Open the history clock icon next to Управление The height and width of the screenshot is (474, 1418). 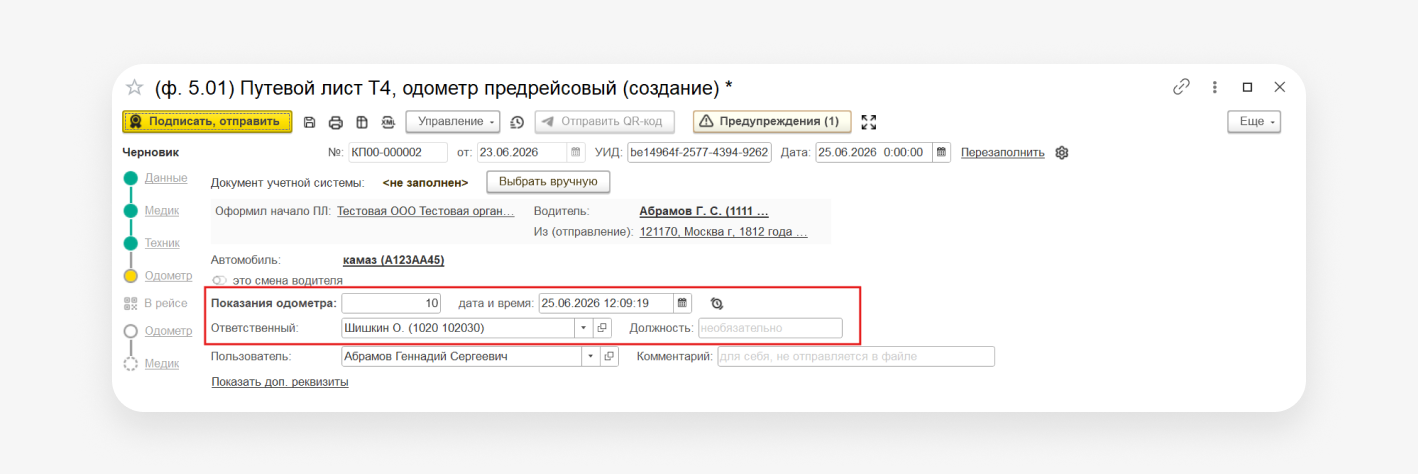tap(517, 122)
